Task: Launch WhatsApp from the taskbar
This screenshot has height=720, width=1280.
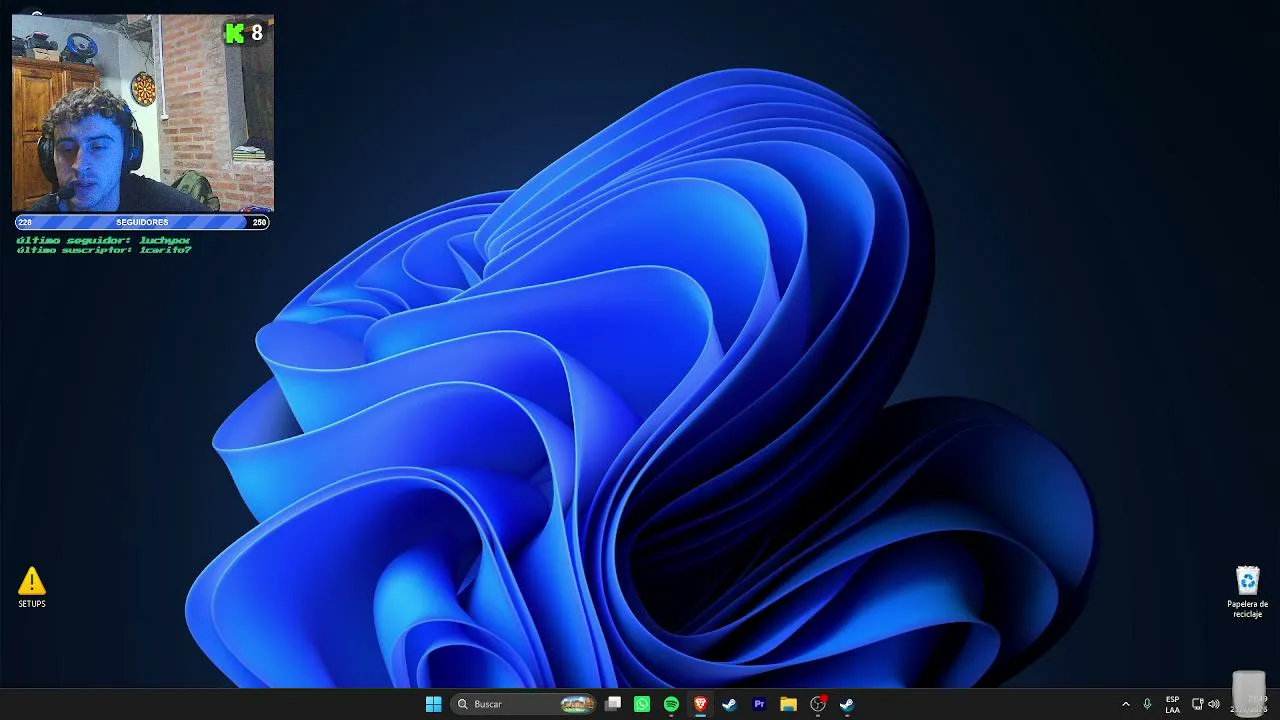Action: [642, 704]
